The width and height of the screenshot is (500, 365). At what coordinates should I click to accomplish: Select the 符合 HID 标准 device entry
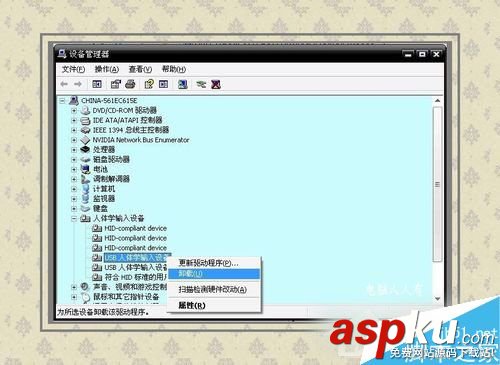tap(136, 277)
